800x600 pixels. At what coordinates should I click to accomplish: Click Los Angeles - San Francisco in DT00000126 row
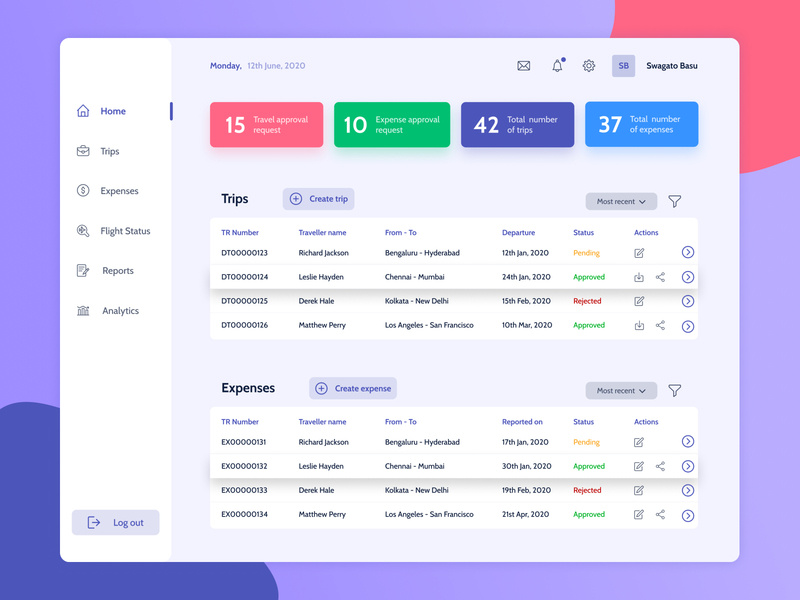tap(429, 326)
